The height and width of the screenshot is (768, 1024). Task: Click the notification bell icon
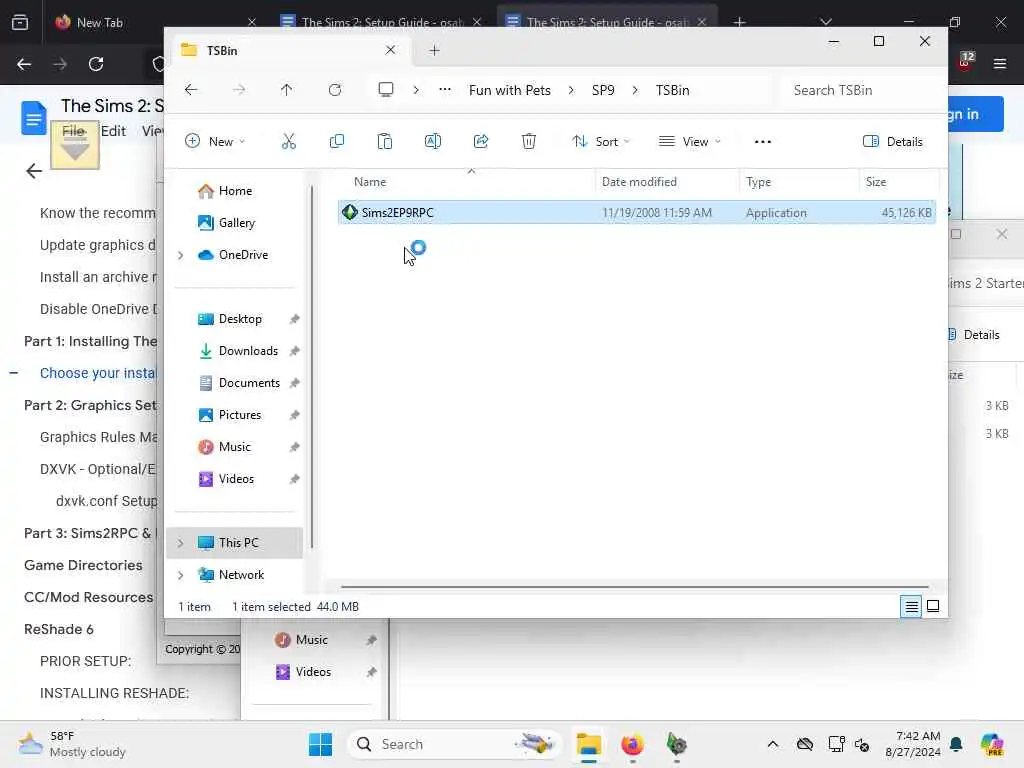[956, 744]
